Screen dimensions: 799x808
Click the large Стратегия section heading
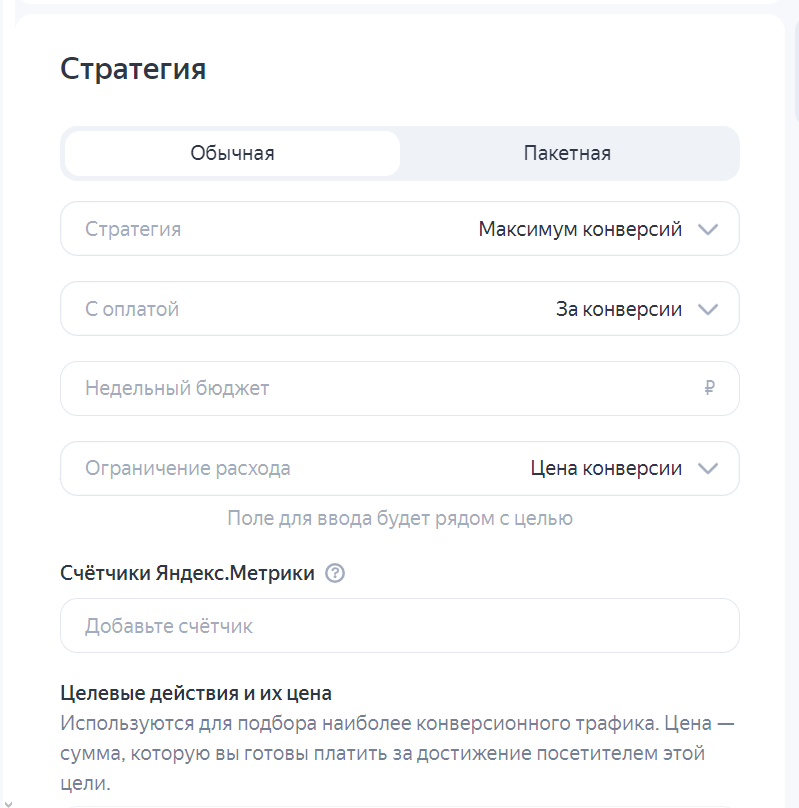coord(133,69)
